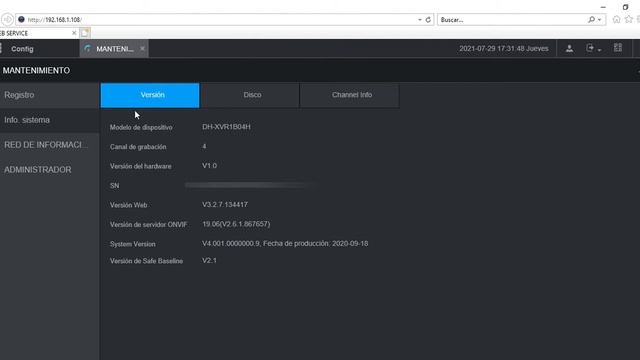
Task: Minimize the browser window
Action: [x=603, y=7]
